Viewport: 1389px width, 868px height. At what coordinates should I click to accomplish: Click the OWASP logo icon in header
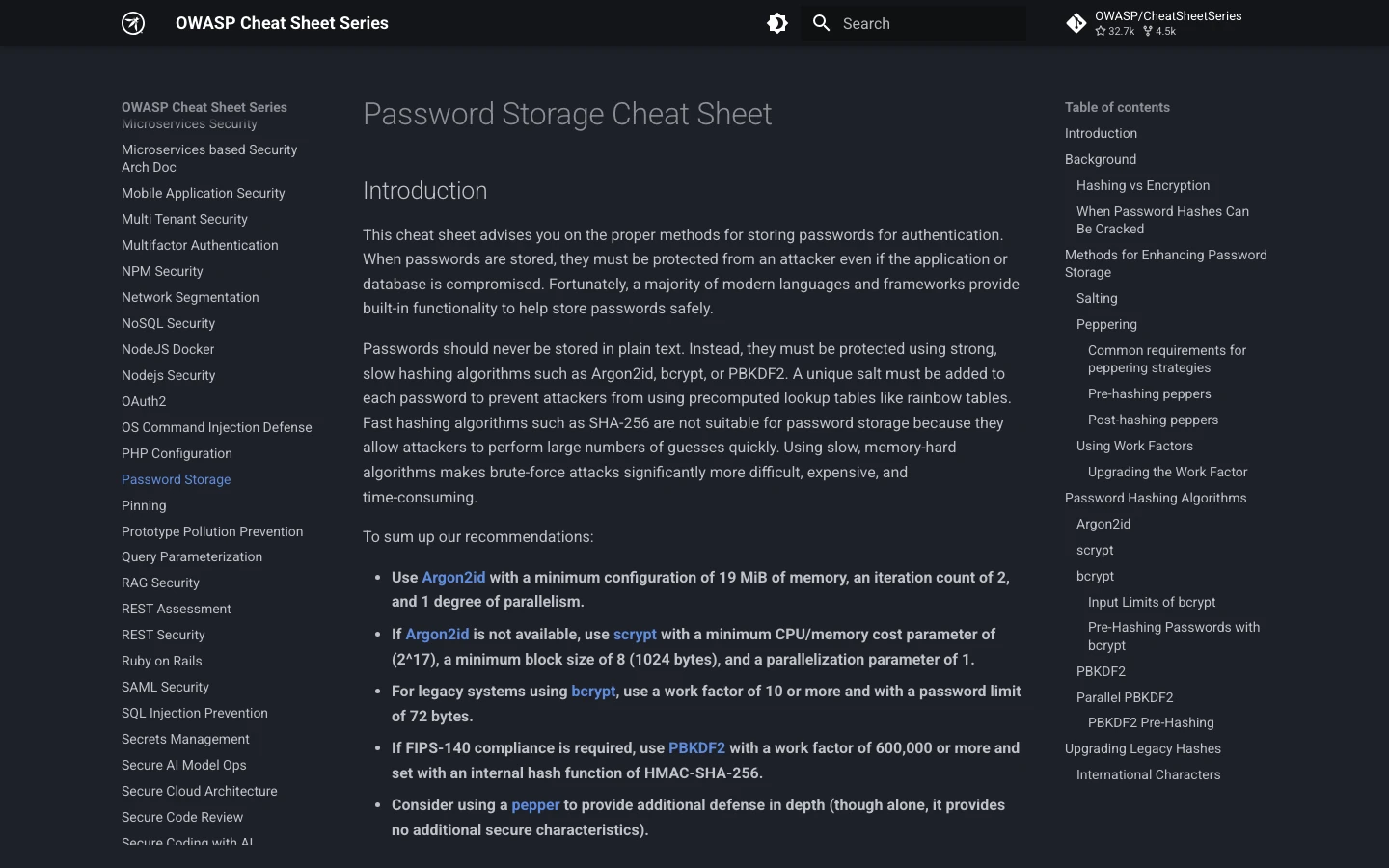point(133,23)
